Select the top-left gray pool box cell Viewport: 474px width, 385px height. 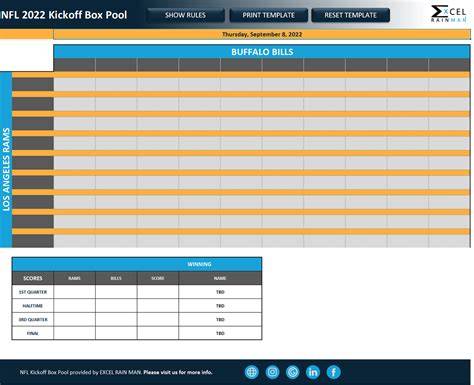coord(74,84)
